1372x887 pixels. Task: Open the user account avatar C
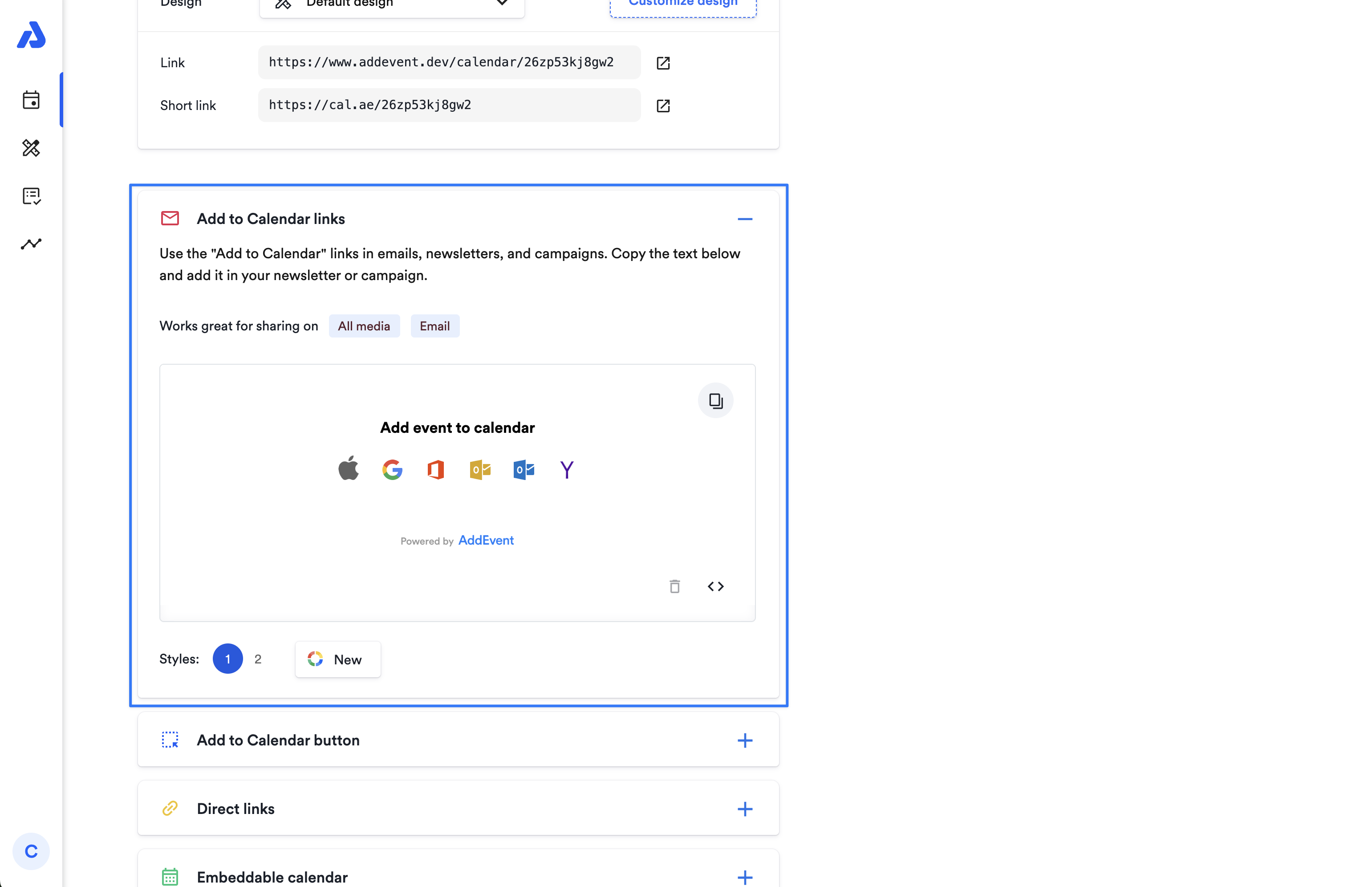[x=31, y=851]
